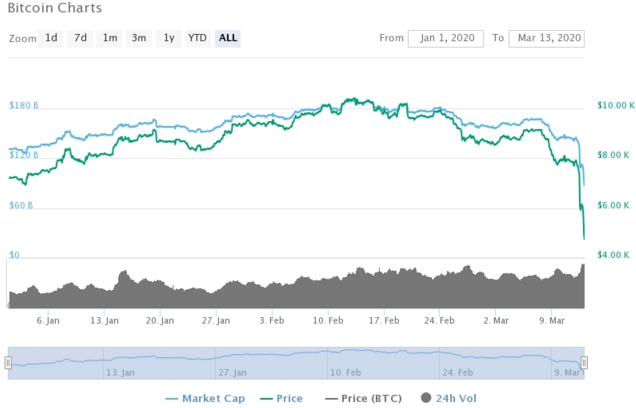The height and width of the screenshot is (408, 636).
Task: Click the navigator timeline at 27. Jan
Action: pyautogui.click(x=232, y=372)
